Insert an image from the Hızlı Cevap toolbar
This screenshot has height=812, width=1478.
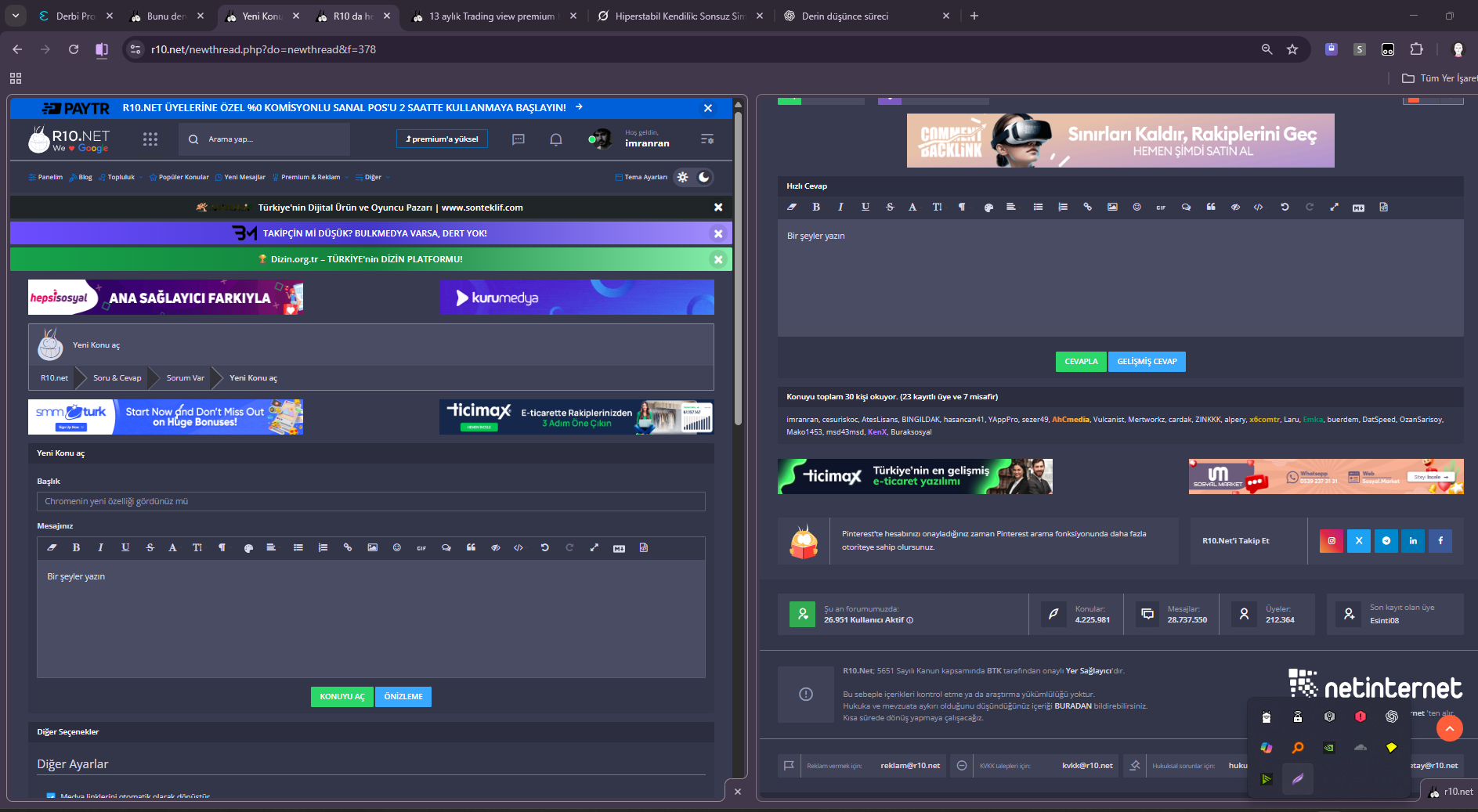1112,208
